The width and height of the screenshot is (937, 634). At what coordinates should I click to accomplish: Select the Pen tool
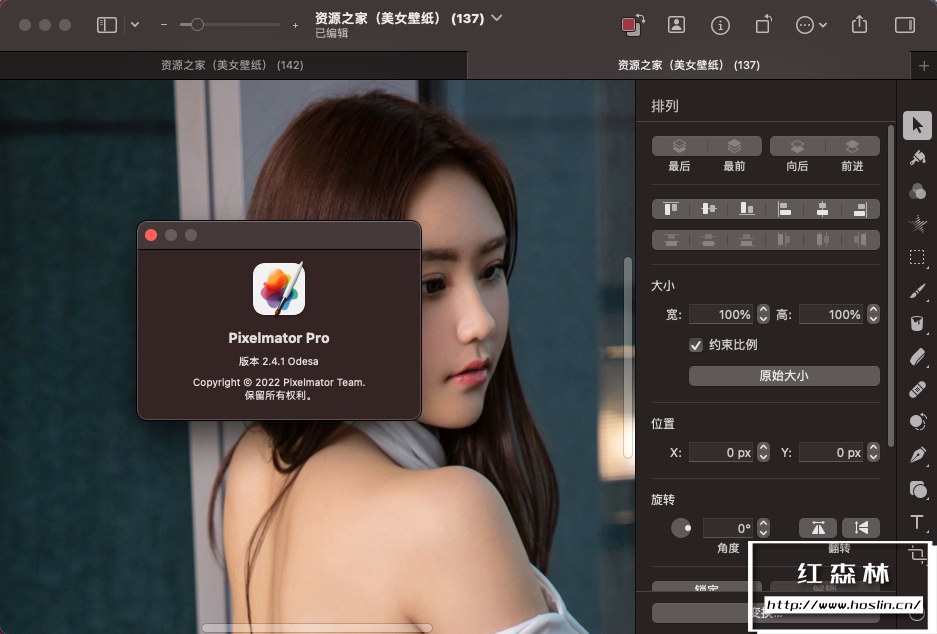tap(917, 455)
